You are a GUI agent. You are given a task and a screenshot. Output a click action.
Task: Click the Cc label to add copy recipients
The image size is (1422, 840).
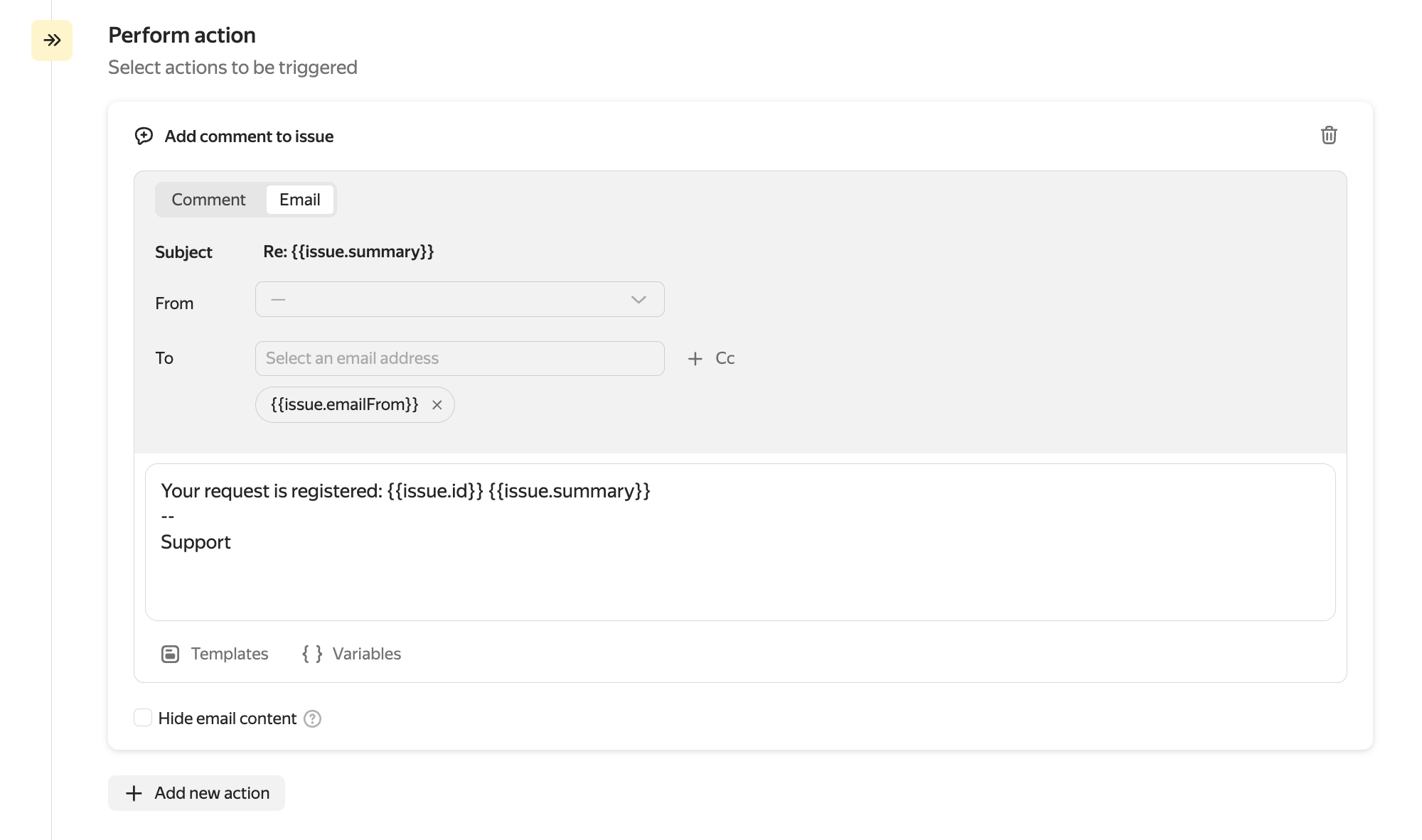[x=725, y=358]
